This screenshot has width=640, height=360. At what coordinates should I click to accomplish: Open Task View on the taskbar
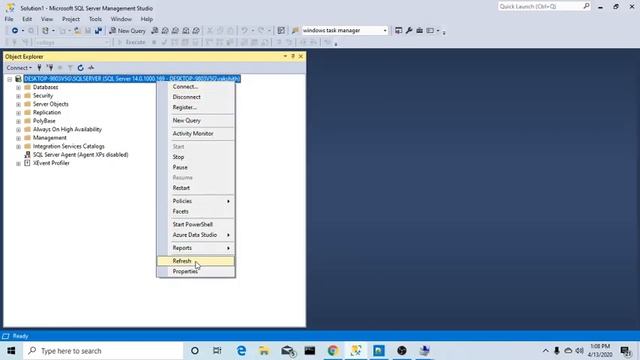coord(217,351)
